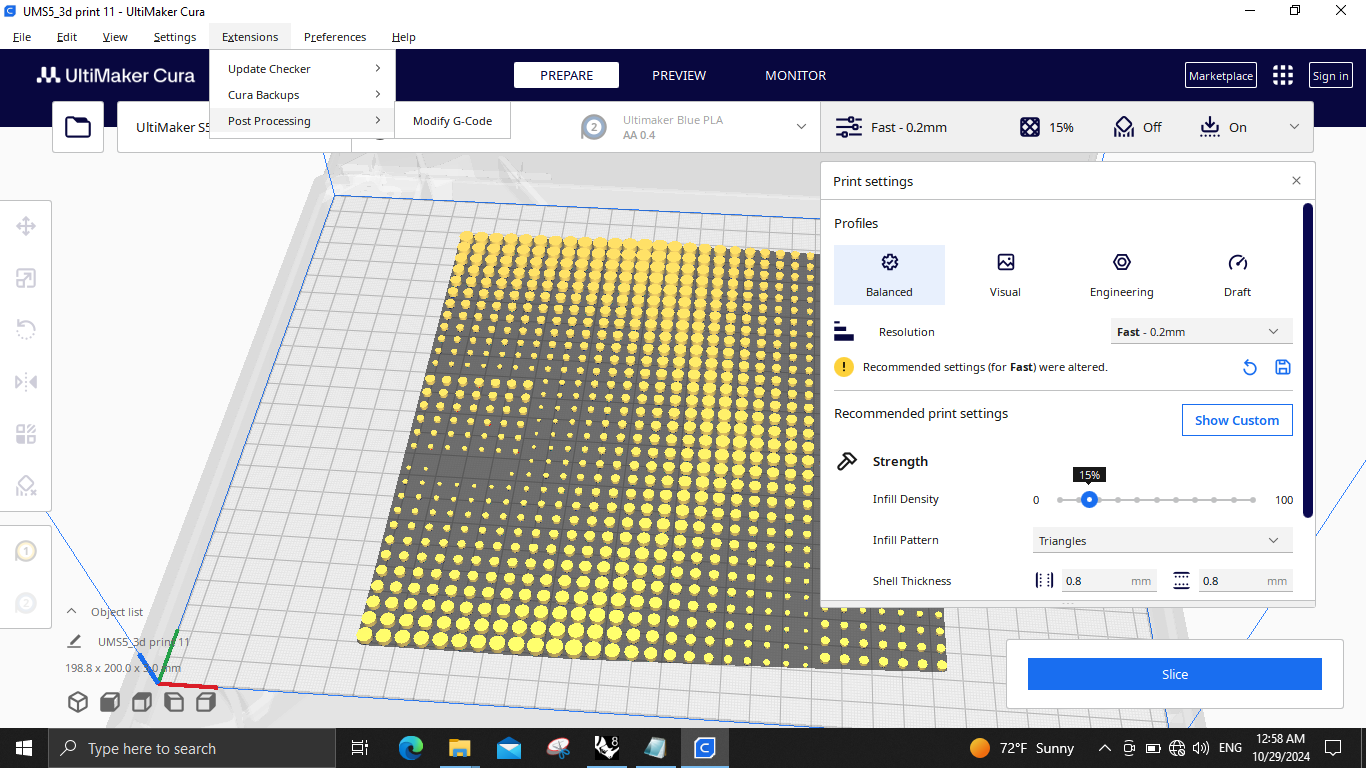
Task: Open the Resolution dropdown Fast 0.2mm
Action: pyautogui.click(x=1201, y=332)
